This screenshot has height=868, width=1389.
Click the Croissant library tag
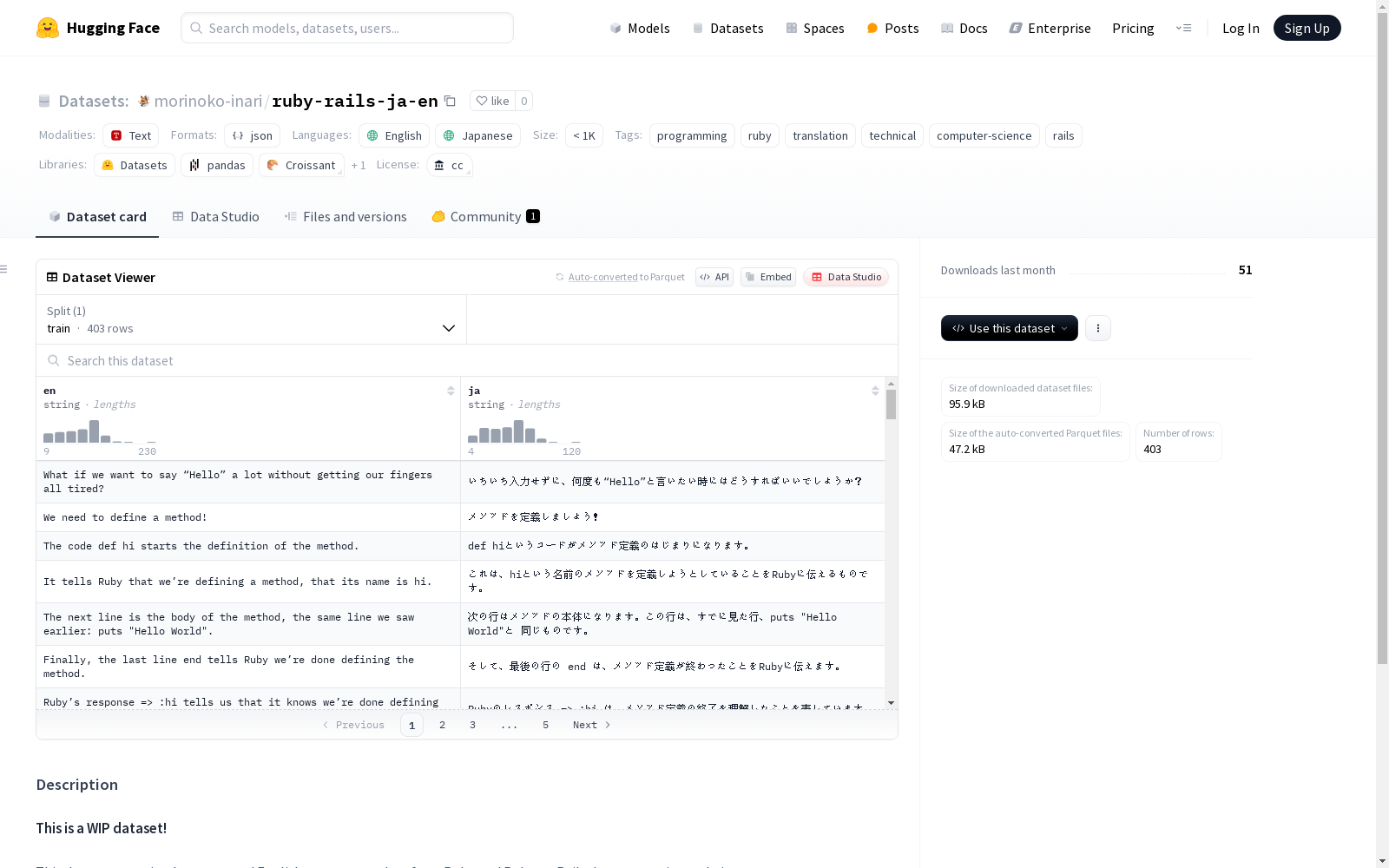[x=301, y=165]
